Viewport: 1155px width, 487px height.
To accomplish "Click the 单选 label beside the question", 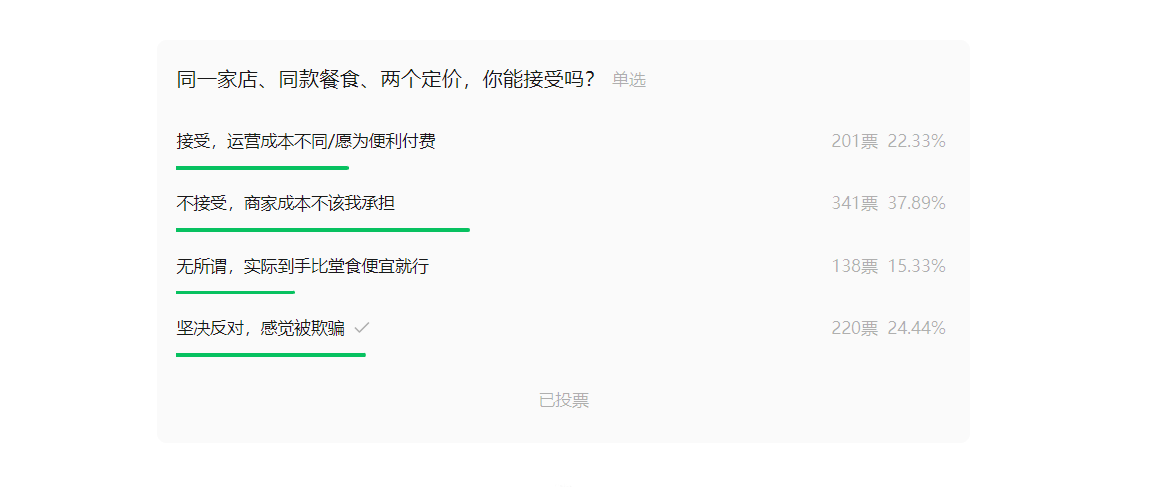I will tap(629, 80).
